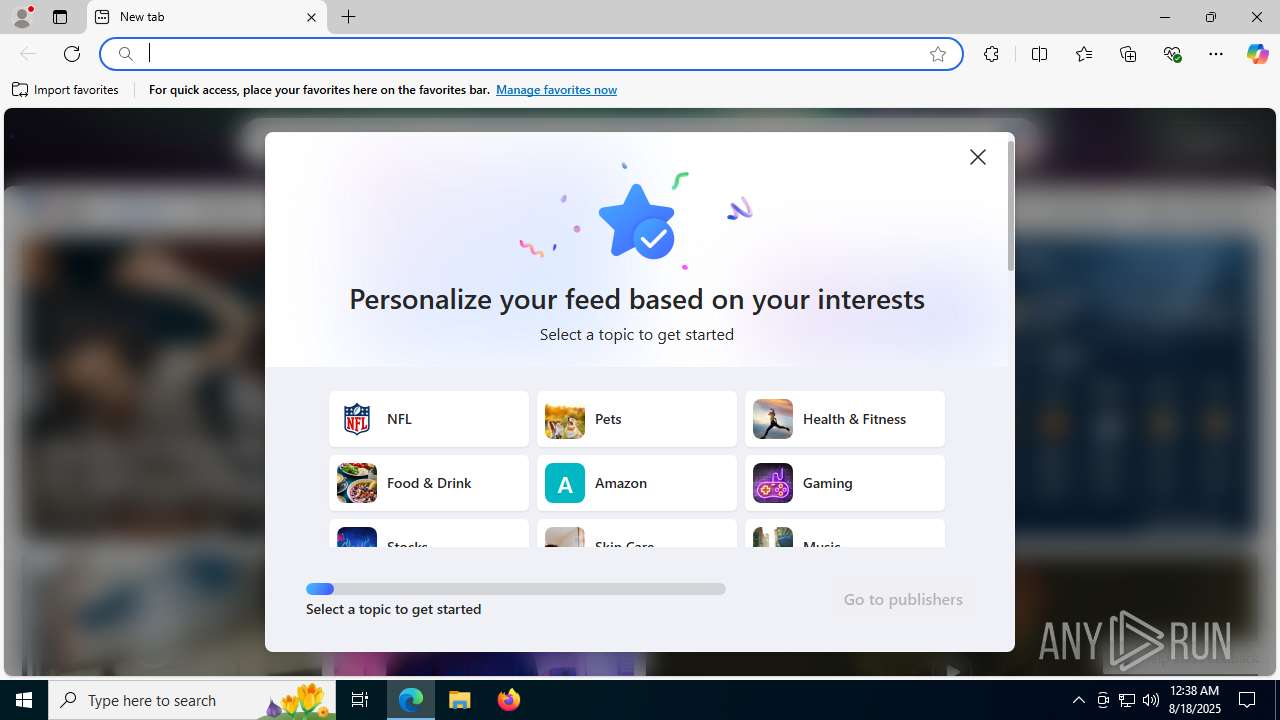Click the dialog vertical scrollbar
Image resolution: width=1280 pixels, height=720 pixels.
click(x=1011, y=206)
